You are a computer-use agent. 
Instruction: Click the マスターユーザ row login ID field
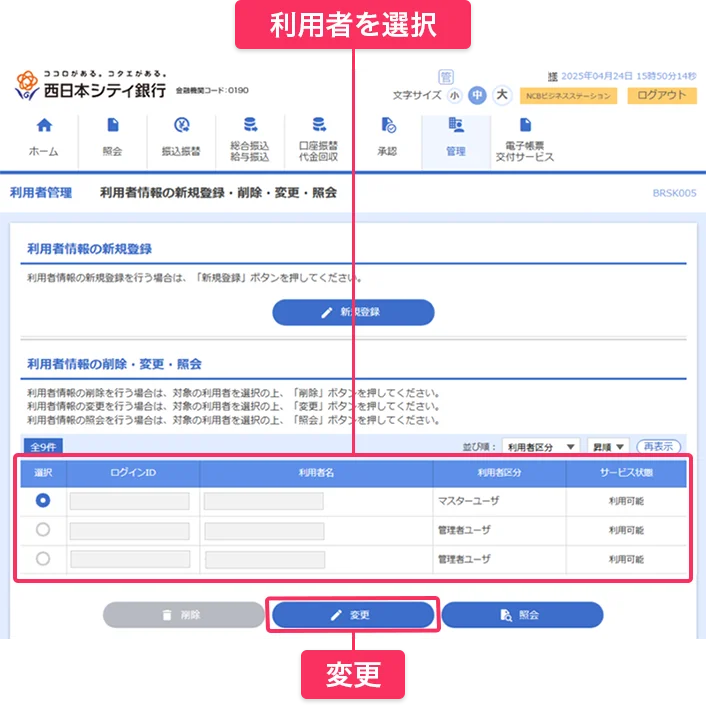click(x=130, y=501)
